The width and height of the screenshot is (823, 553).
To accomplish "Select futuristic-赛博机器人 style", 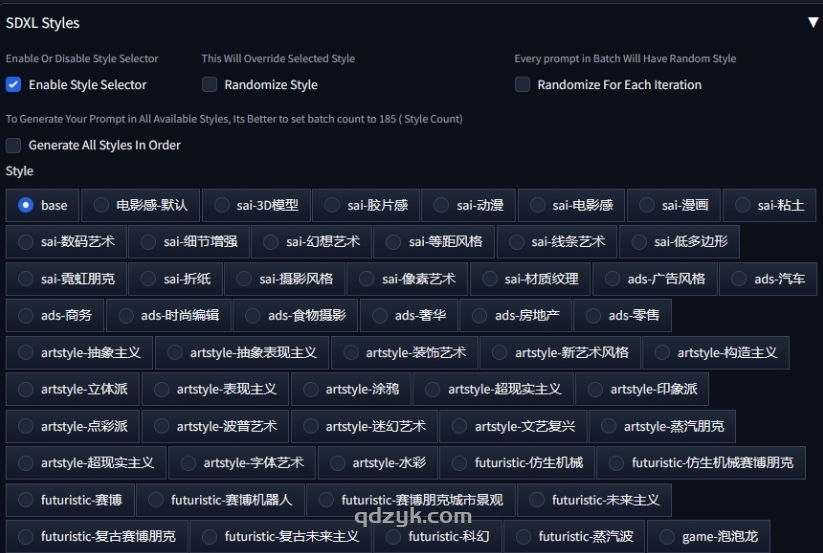I will (x=156, y=500).
